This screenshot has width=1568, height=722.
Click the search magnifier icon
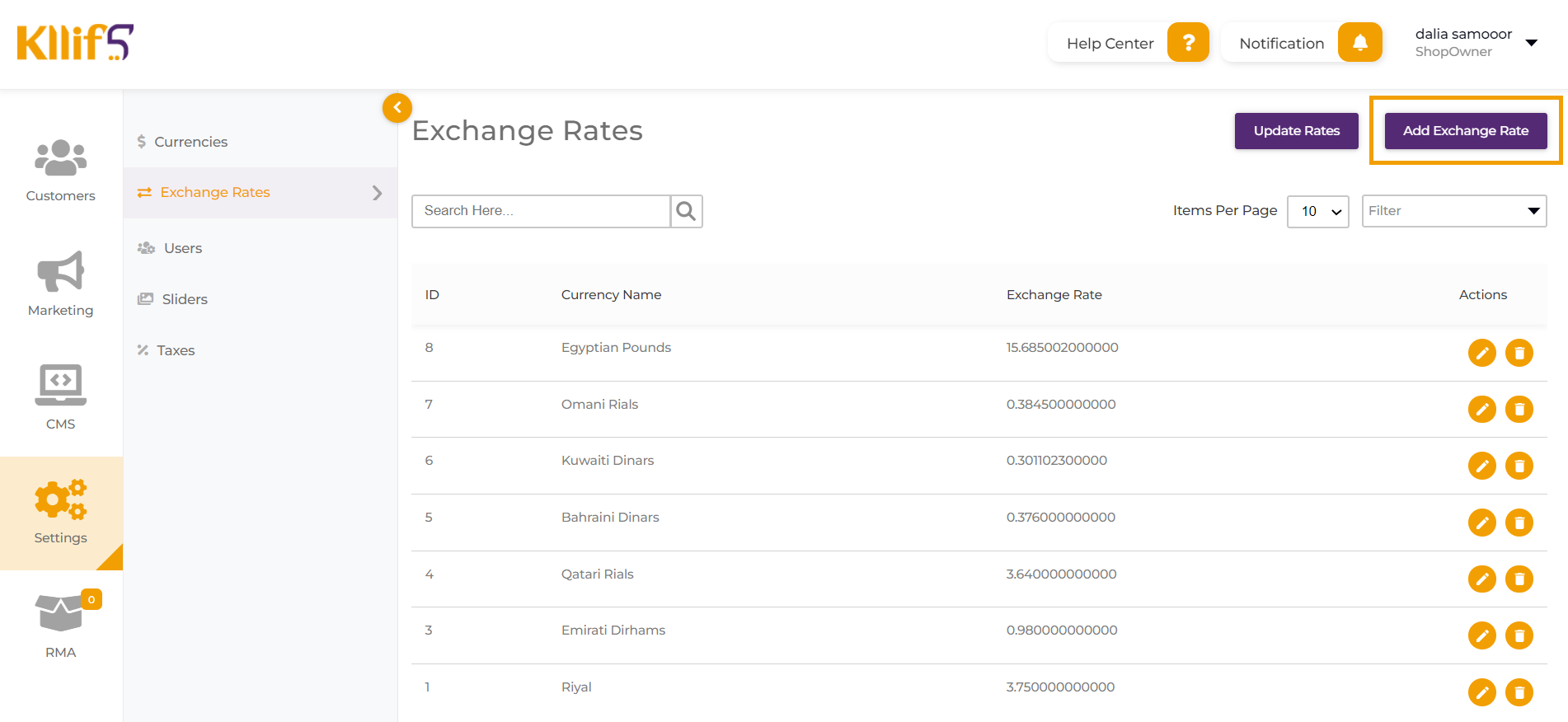tap(686, 211)
